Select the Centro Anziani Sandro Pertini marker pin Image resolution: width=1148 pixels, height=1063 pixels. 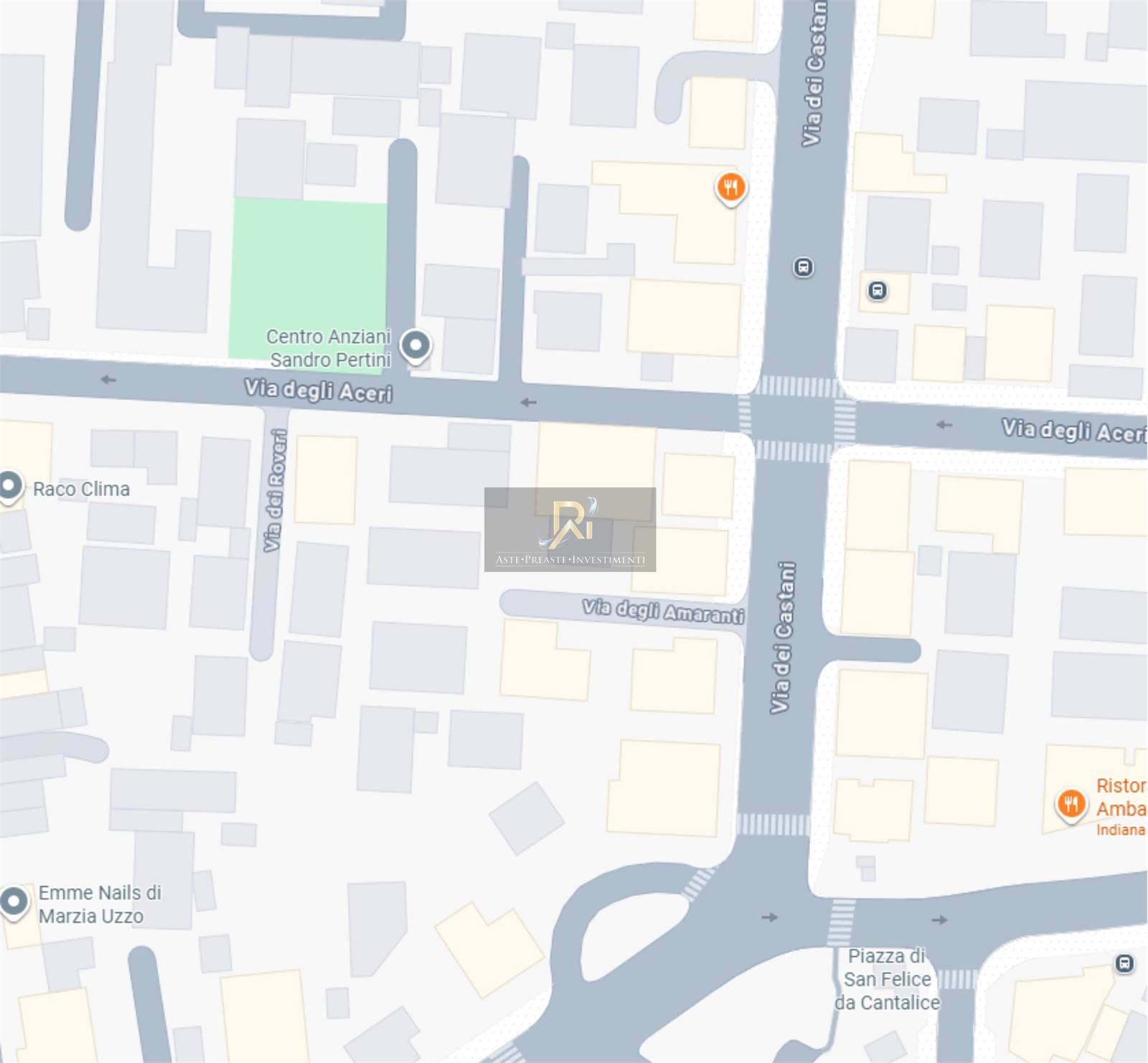[x=415, y=346]
